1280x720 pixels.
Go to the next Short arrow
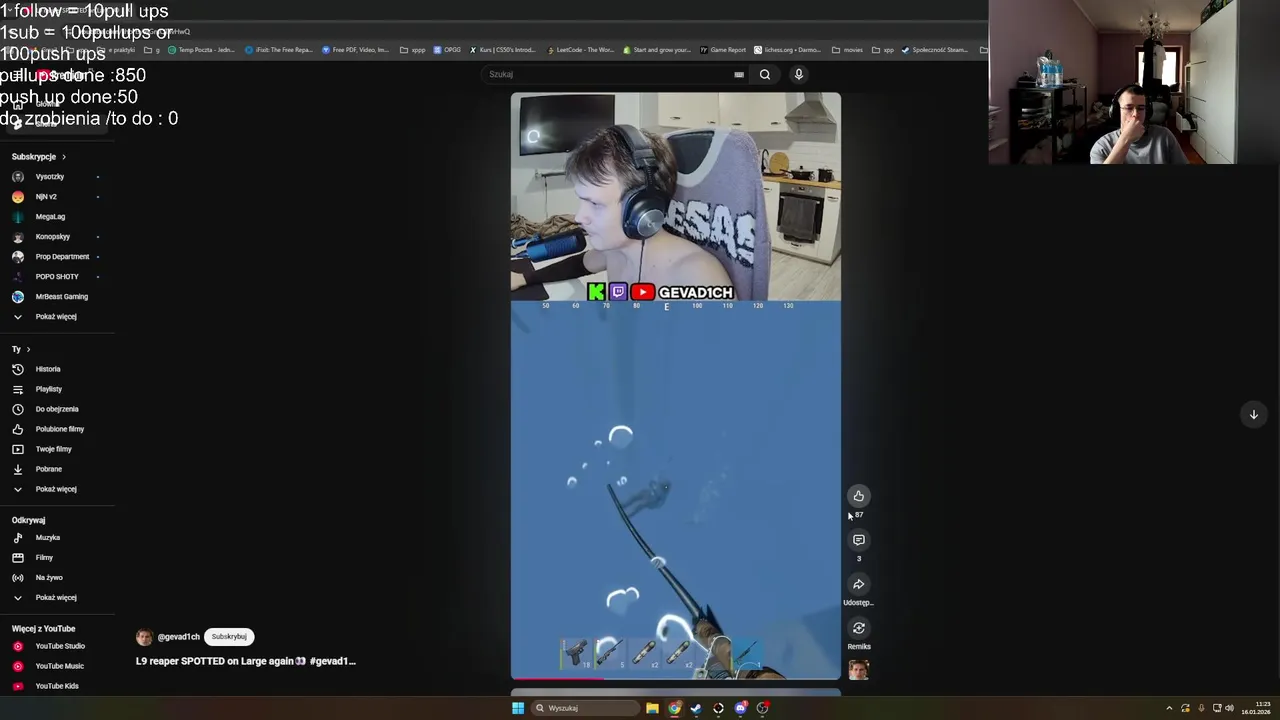pos(1253,414)
